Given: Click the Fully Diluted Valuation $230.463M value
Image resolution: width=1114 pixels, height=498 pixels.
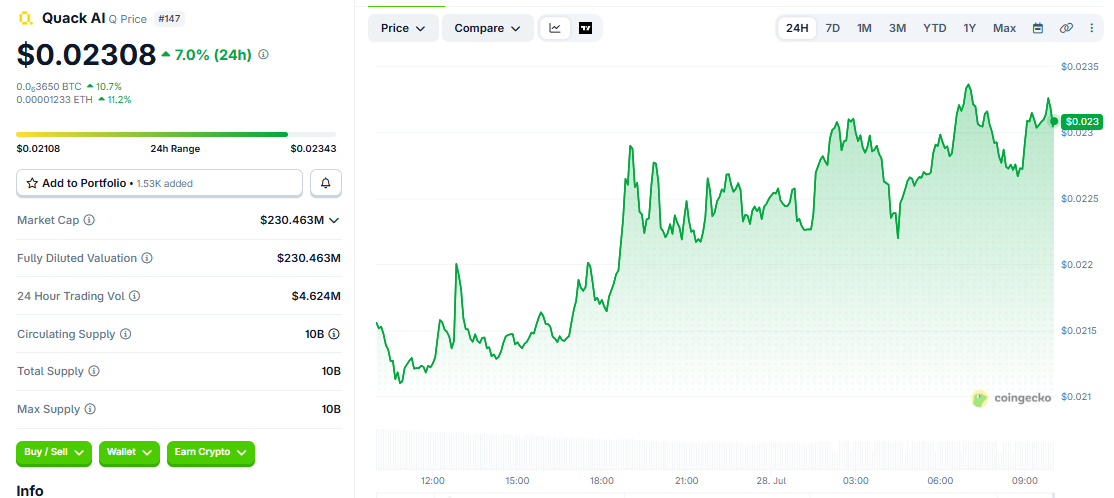Looking at the screenshot, I should pos(309,258).
